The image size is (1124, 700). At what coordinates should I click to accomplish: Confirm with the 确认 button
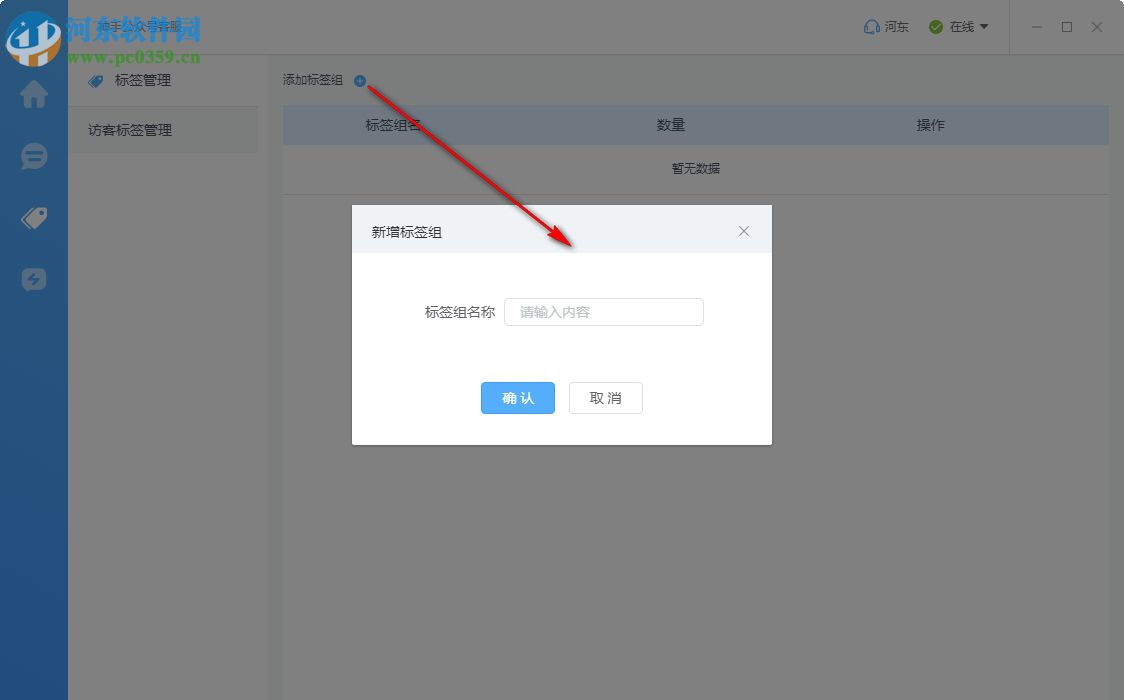(x=517, y=398)
